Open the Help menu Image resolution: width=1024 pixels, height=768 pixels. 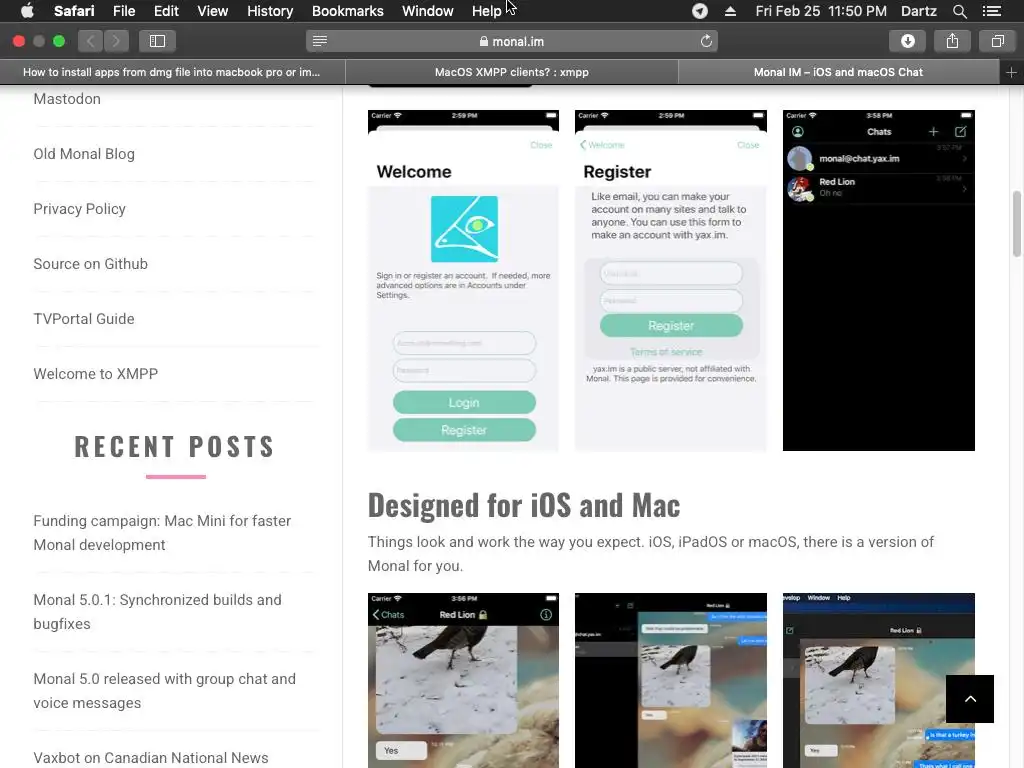point(487,11)
